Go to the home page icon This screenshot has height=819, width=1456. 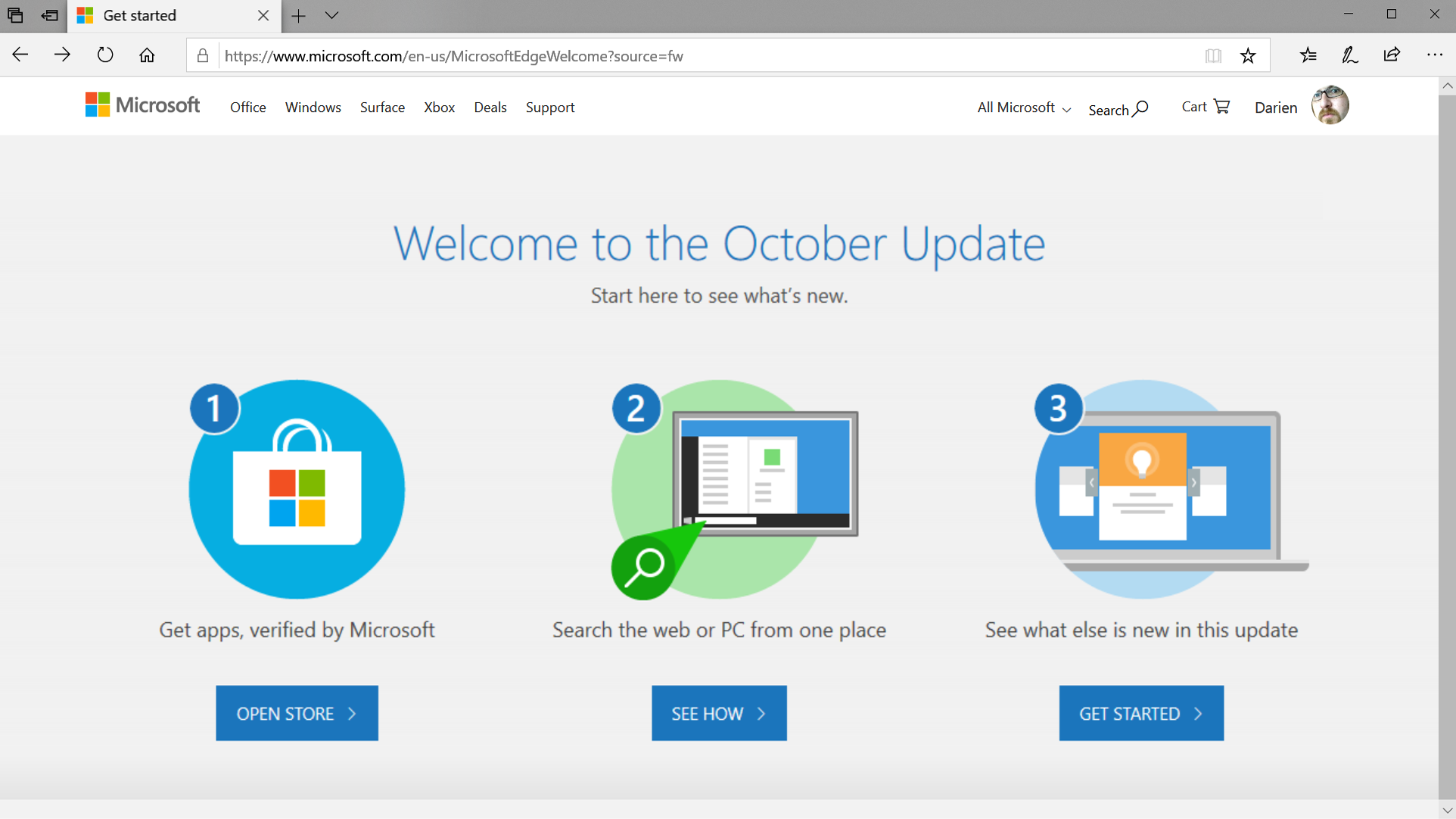(147, 54)
